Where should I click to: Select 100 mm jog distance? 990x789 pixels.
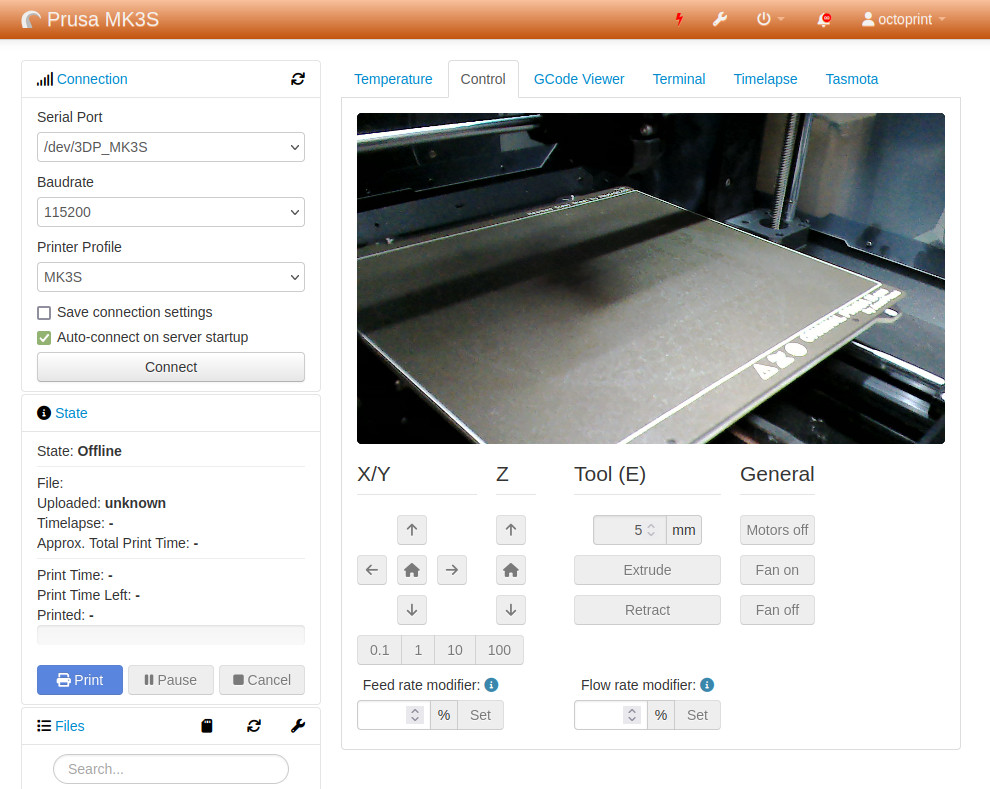(499, 650)
